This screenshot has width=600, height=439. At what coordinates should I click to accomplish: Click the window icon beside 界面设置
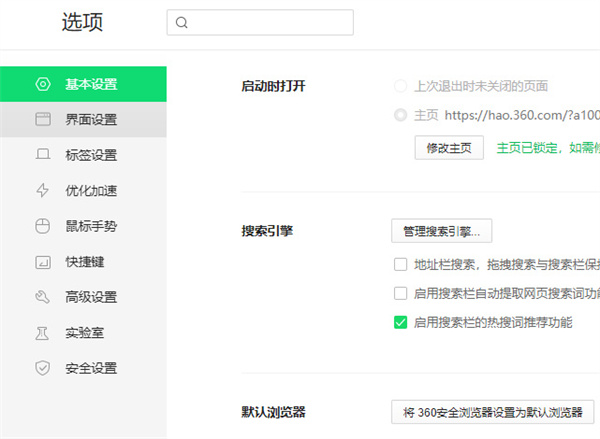pyautogui.click(x=42, y=120)
